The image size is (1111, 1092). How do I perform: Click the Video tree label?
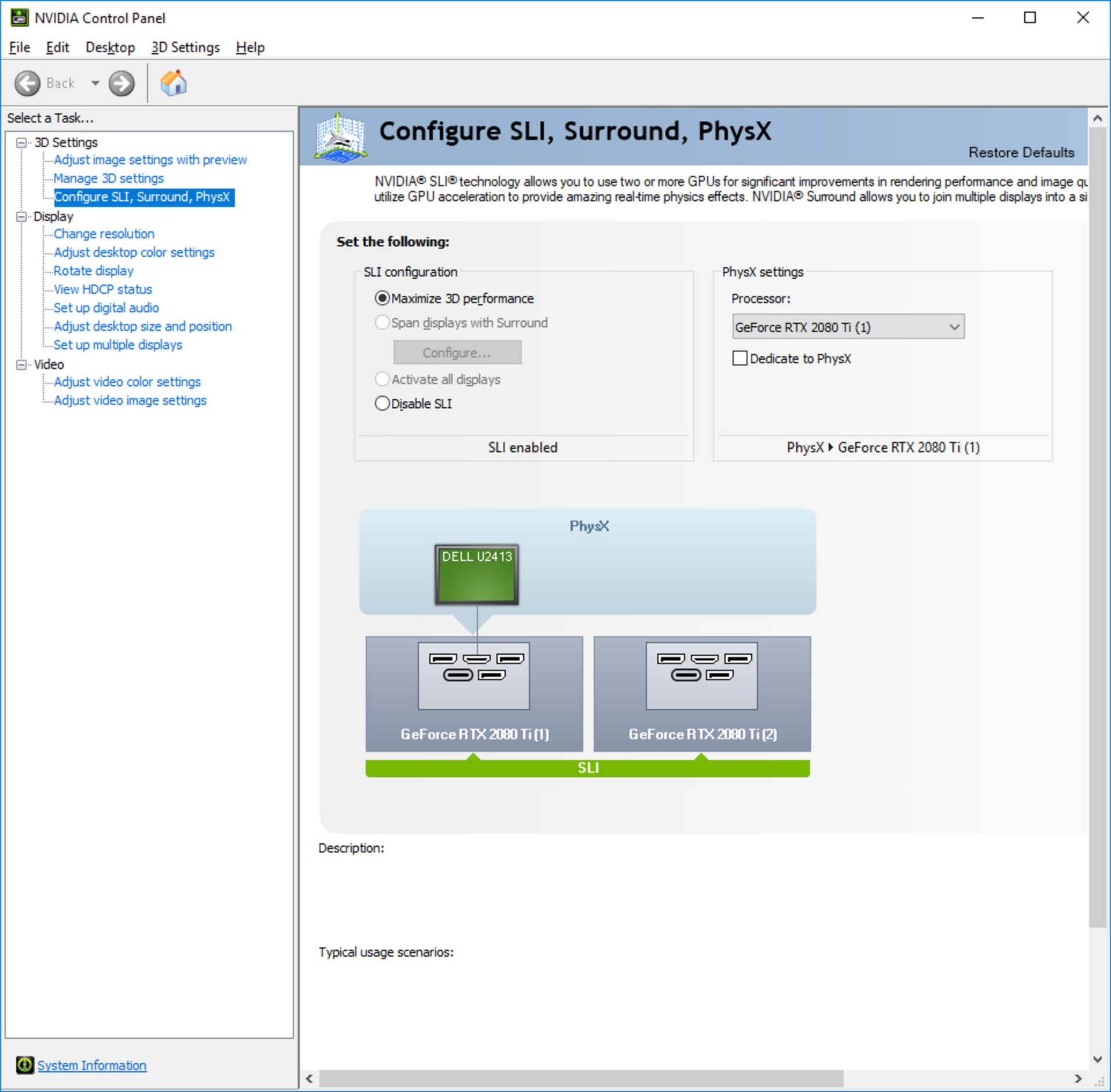pyautogui.click(x=49, y=364)
